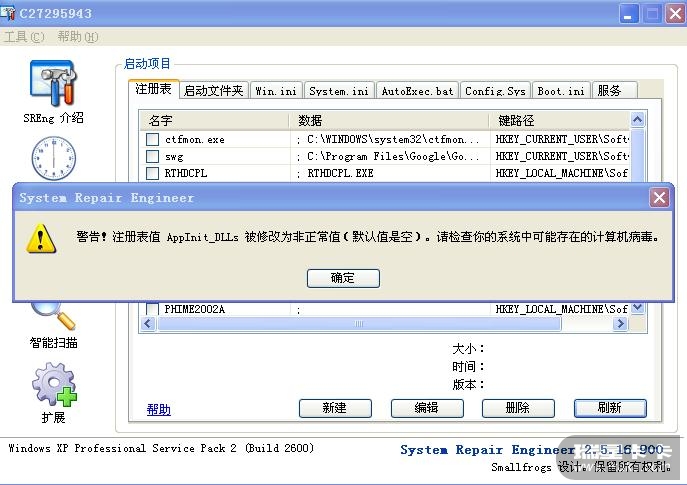Open the Config.Sys tab

coord(495,91)
